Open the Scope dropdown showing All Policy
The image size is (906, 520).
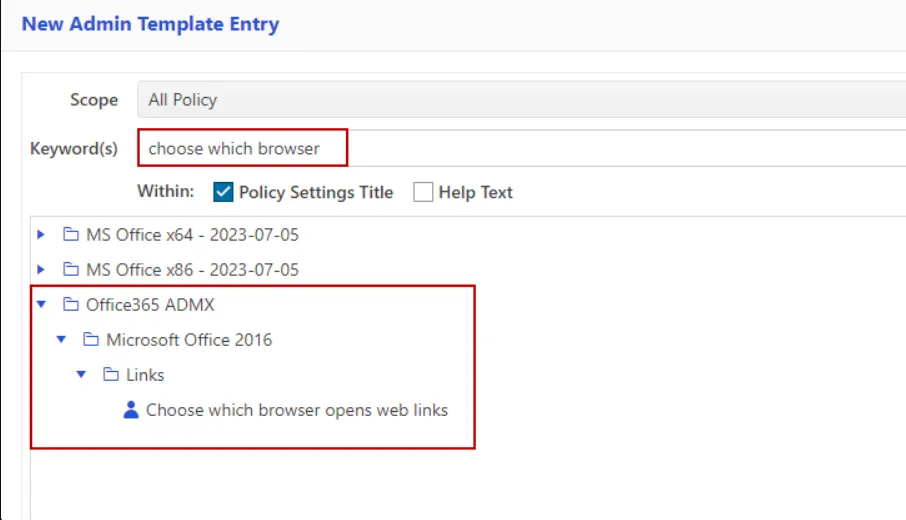520,100
